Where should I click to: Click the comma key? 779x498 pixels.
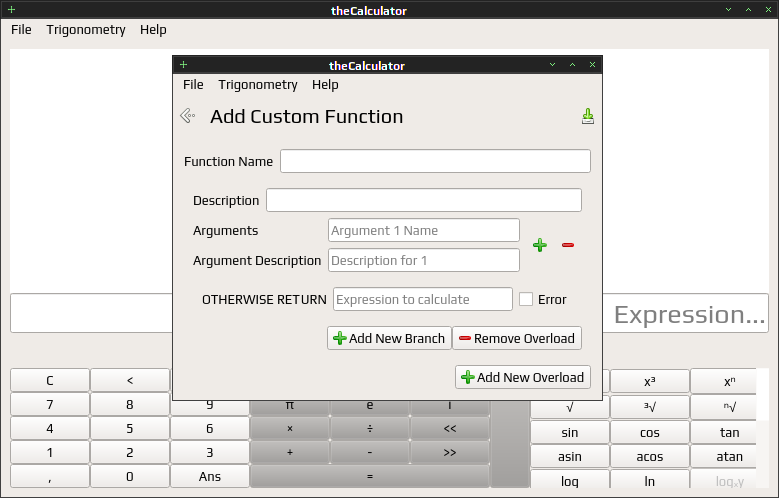pyautogui.click(x=50, y=476)
